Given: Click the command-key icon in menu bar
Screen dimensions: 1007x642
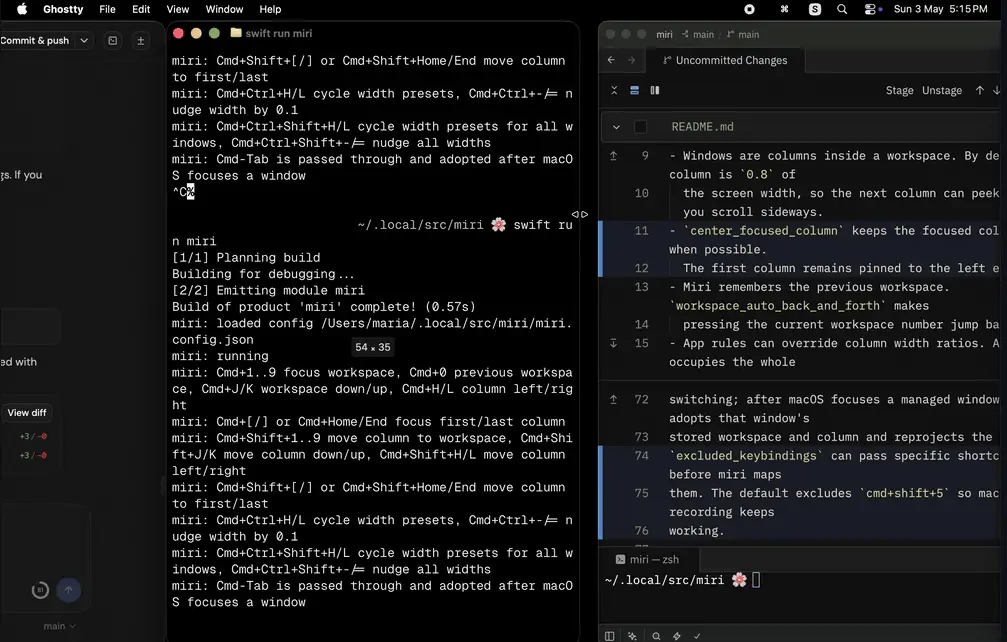Looking at the screenshot, I should point(784,9).
